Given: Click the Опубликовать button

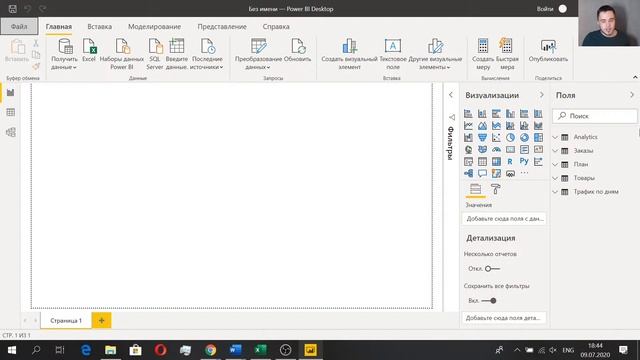Looking at the screenshot, I should point(548,51).
